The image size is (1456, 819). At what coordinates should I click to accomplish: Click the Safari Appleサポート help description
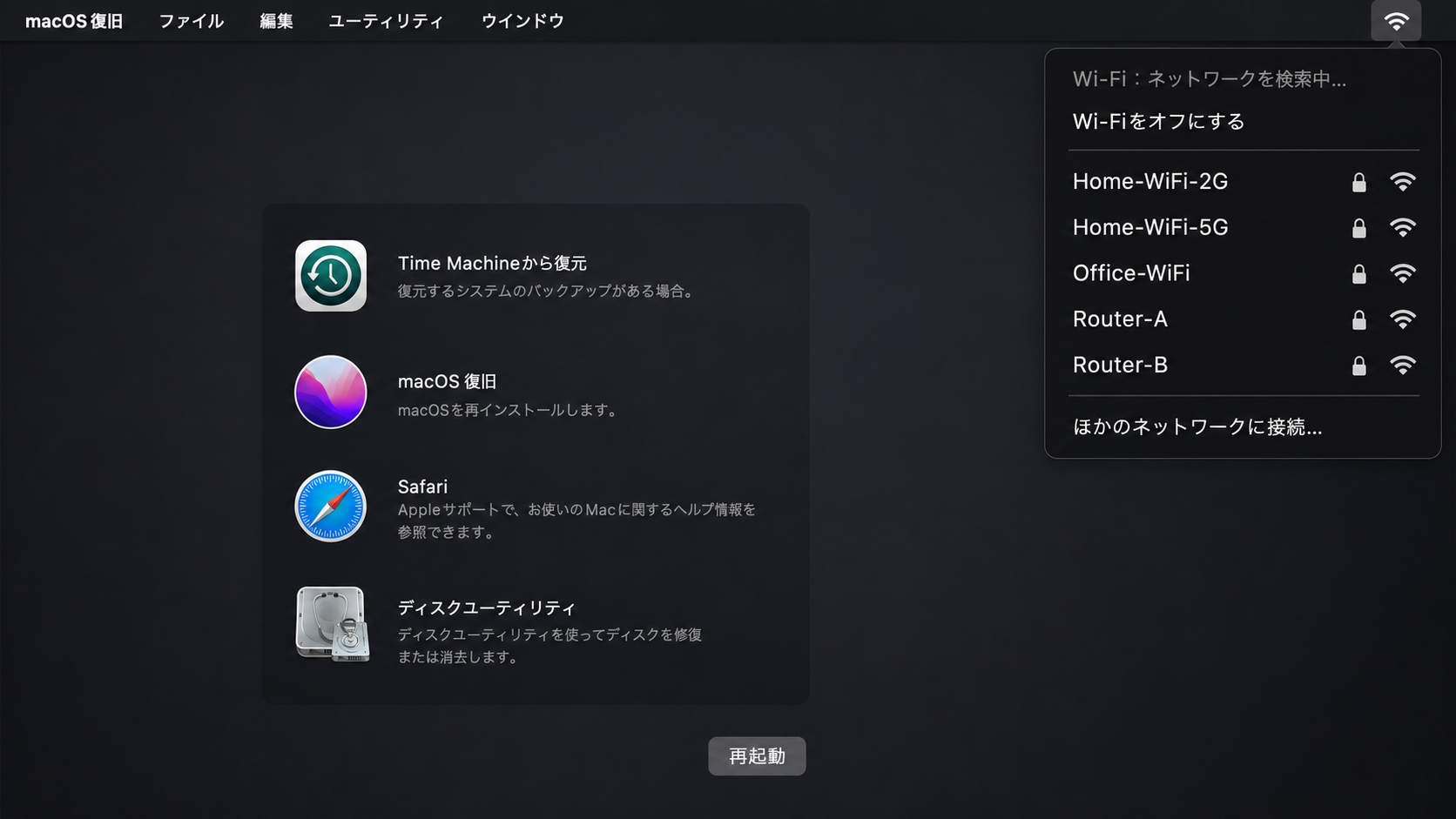(x=576, y=520)
